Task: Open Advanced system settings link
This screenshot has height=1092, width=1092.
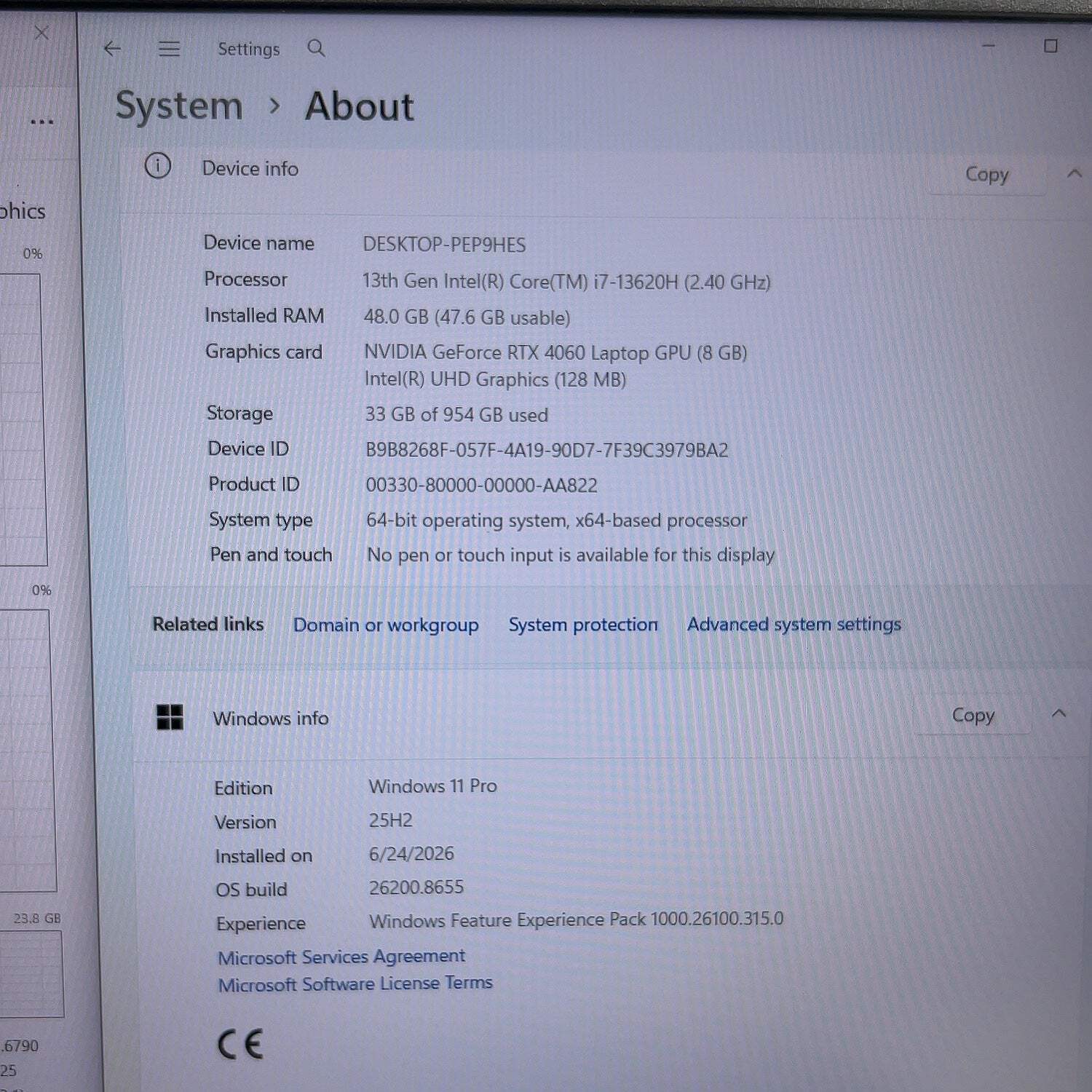Action: 794,625
